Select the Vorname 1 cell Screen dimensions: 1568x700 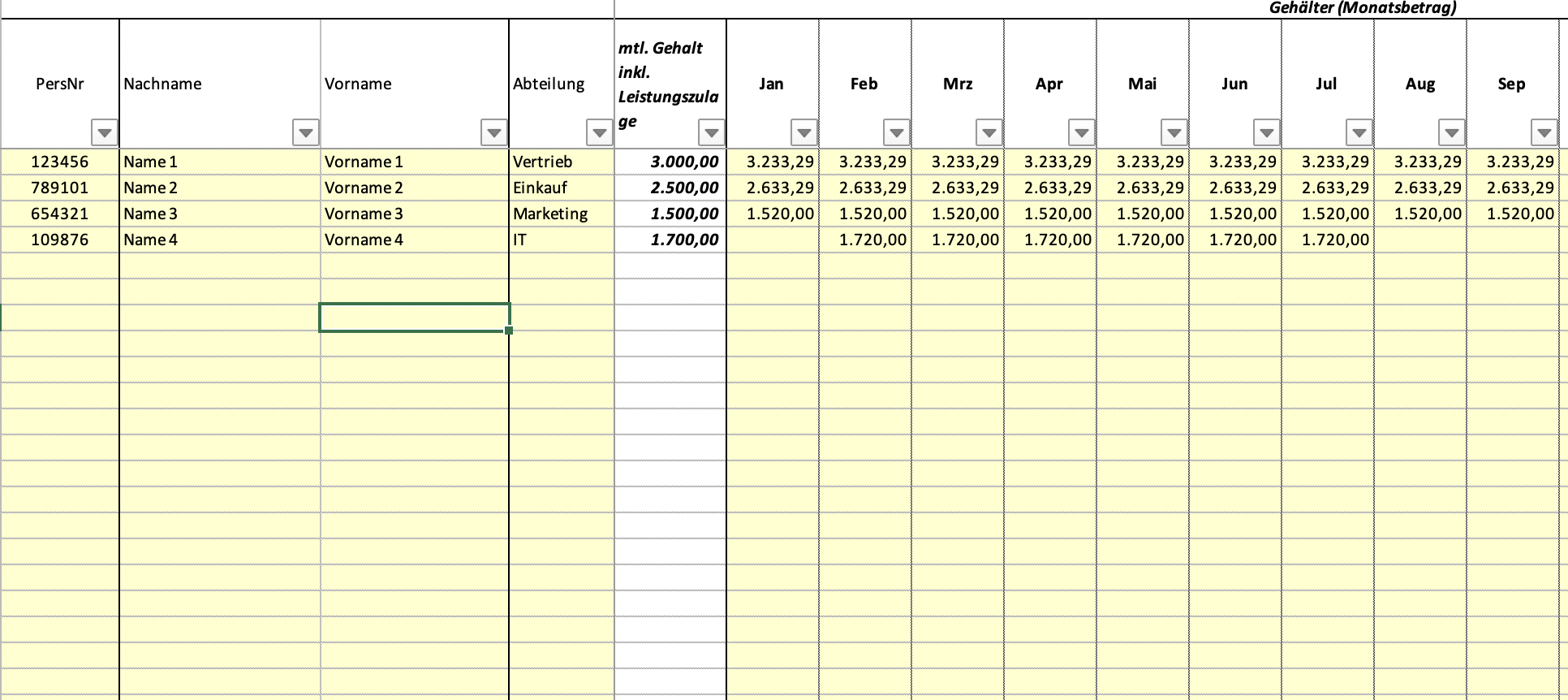[415, 162]
